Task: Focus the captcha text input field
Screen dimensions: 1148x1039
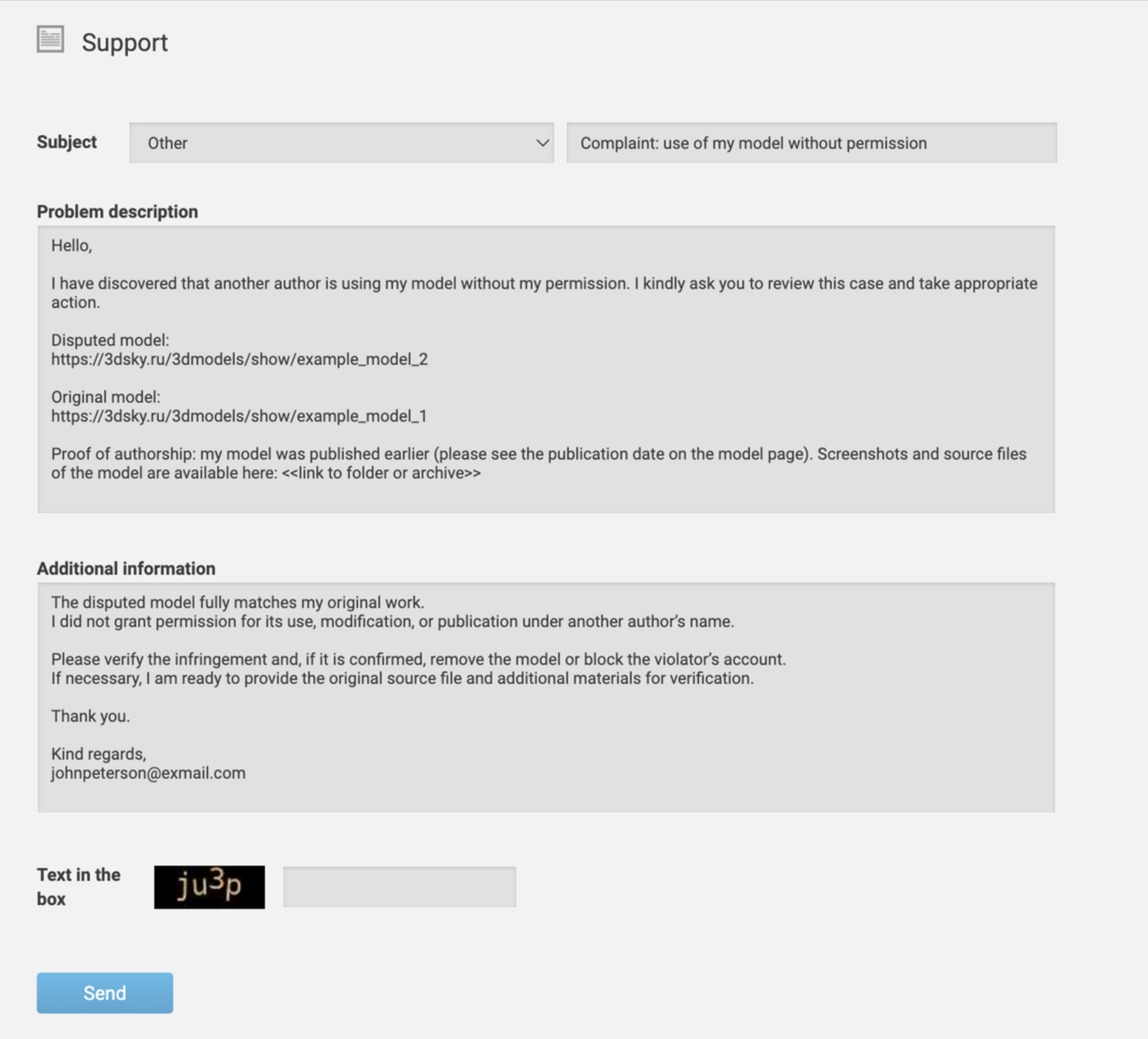Action: point(399,887)
